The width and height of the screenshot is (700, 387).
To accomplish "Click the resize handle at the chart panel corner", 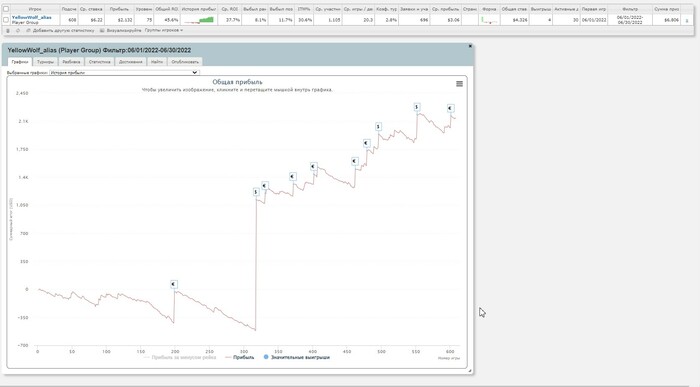I will tap(470, 370).
